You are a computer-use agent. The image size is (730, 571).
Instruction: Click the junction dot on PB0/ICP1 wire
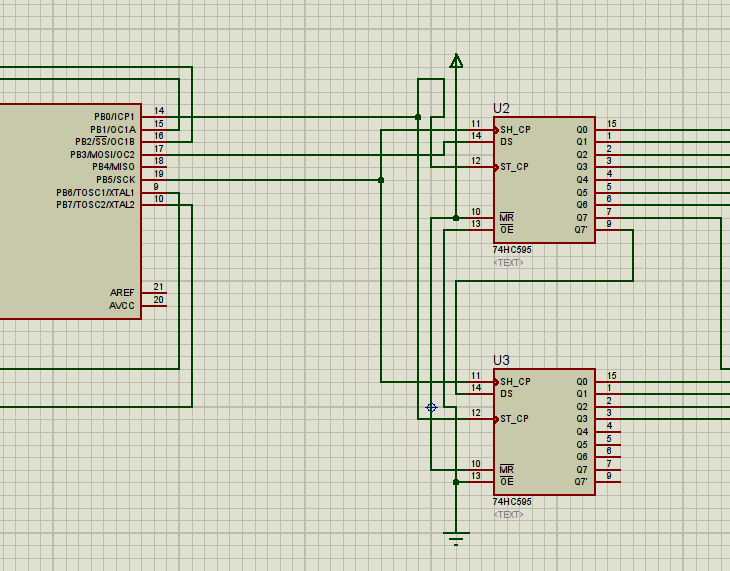(418, 117)
